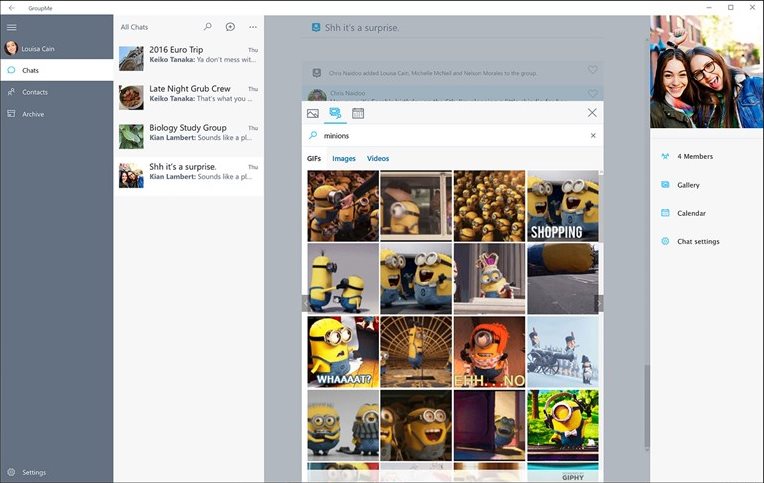The height and width of the screenshot is (483, 764).
Task: Go to next GIF page arrow
Action: 599,303
